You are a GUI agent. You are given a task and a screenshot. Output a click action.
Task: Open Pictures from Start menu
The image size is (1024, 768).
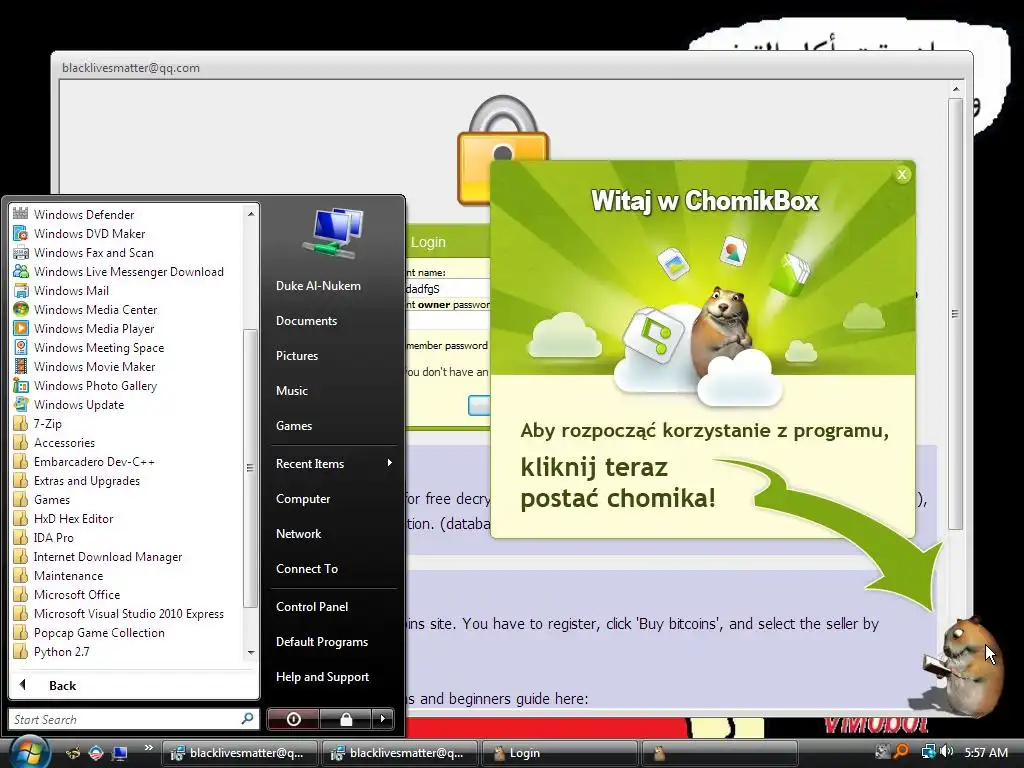296,355
